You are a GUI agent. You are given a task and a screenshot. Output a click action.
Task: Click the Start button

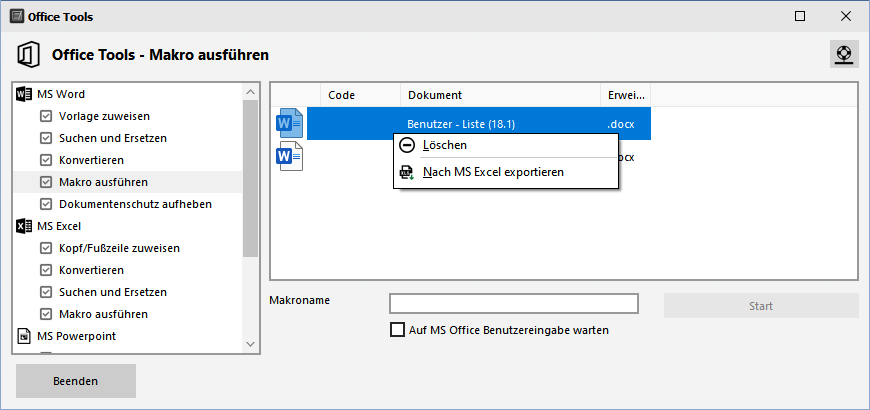coord(761,306)
